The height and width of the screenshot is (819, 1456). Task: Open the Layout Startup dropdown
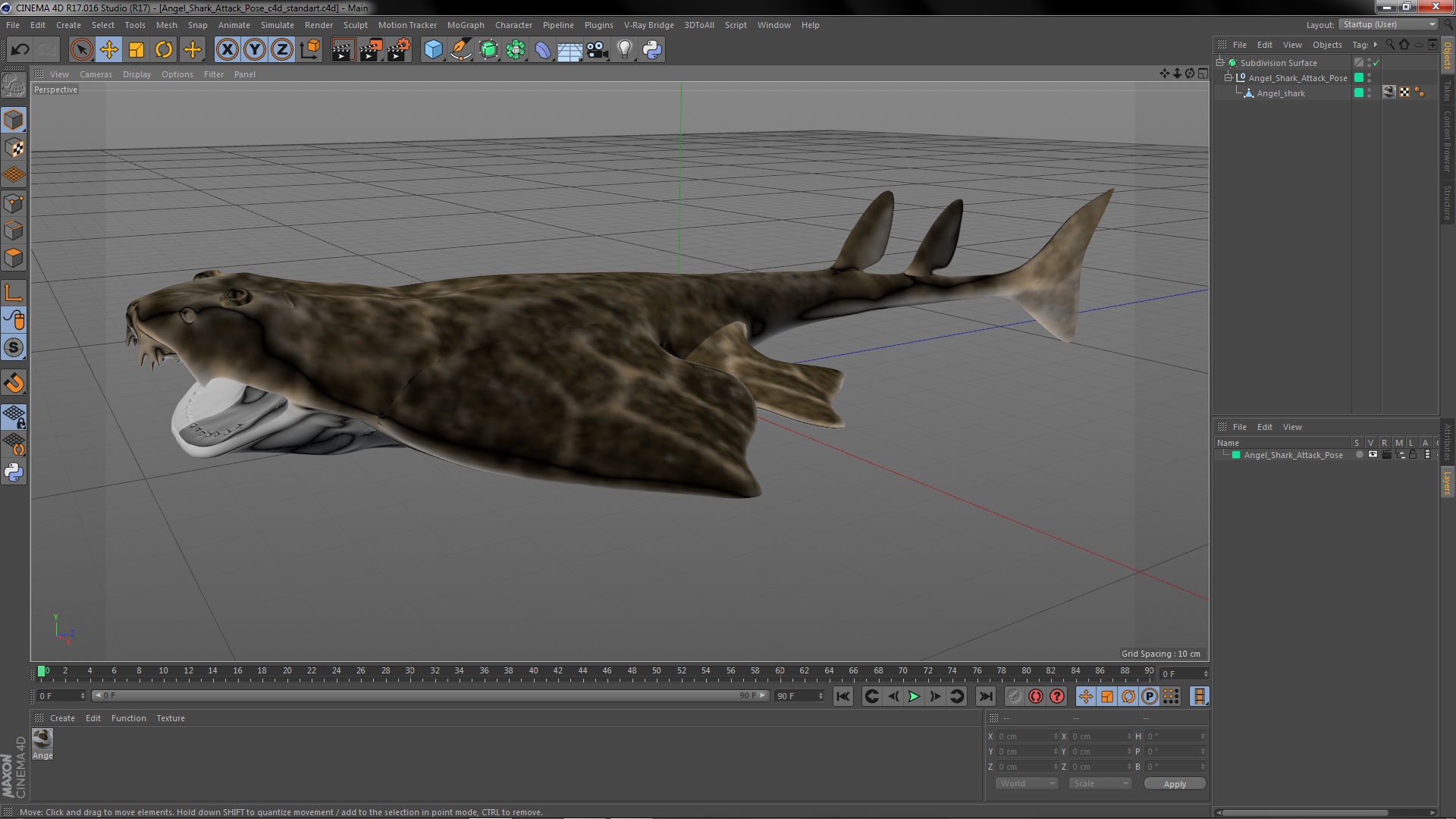point(1389,24)
